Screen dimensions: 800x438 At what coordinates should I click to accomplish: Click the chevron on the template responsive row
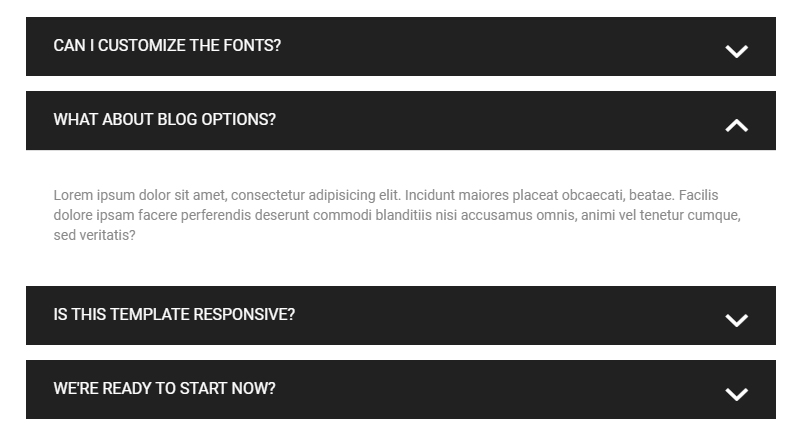coord(736,320)
